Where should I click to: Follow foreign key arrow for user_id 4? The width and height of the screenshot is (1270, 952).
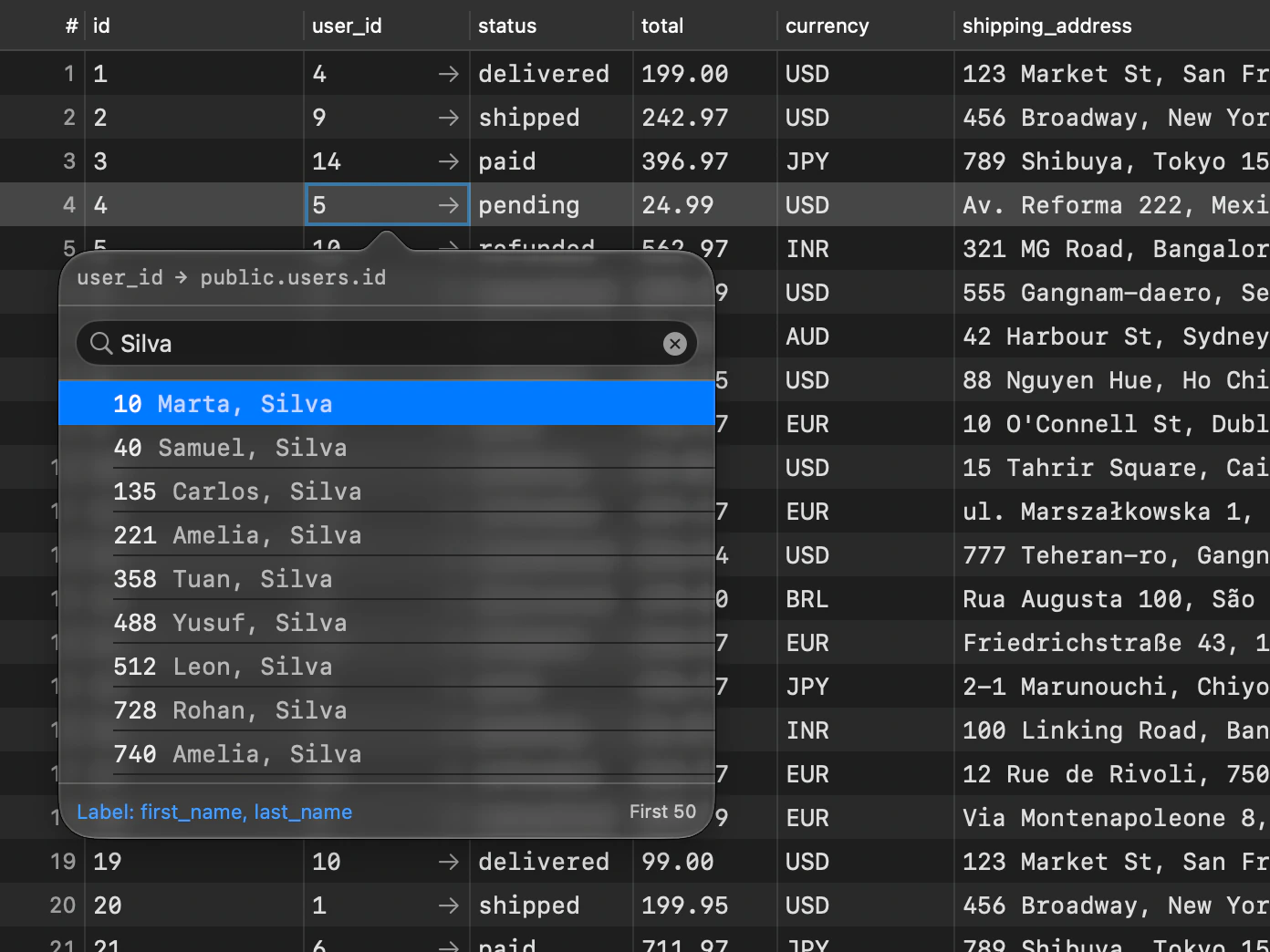tap(448, 74)
